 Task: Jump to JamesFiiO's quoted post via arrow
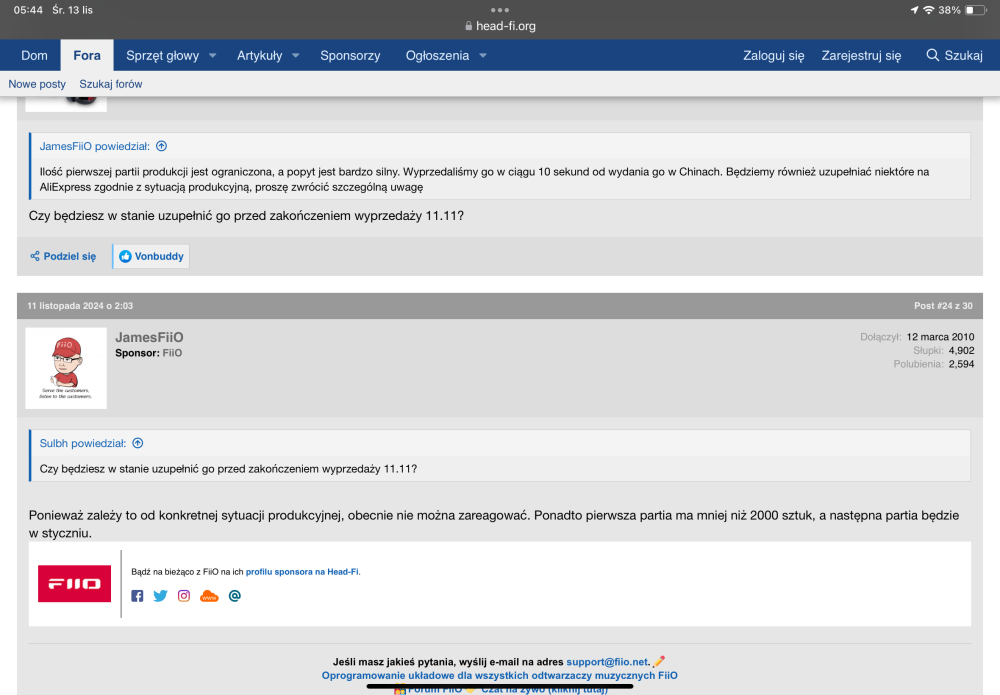[161, 146]
